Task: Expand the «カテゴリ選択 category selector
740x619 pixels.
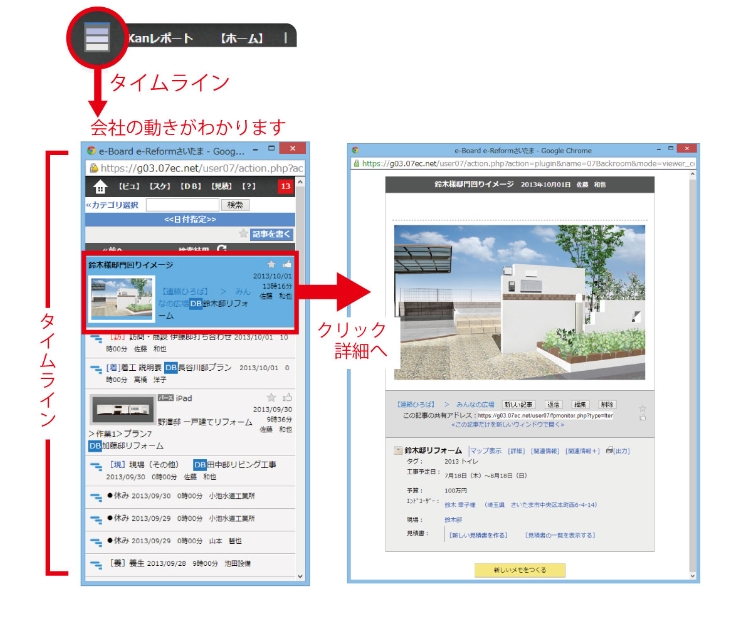Action: click(x=112, y=204)
